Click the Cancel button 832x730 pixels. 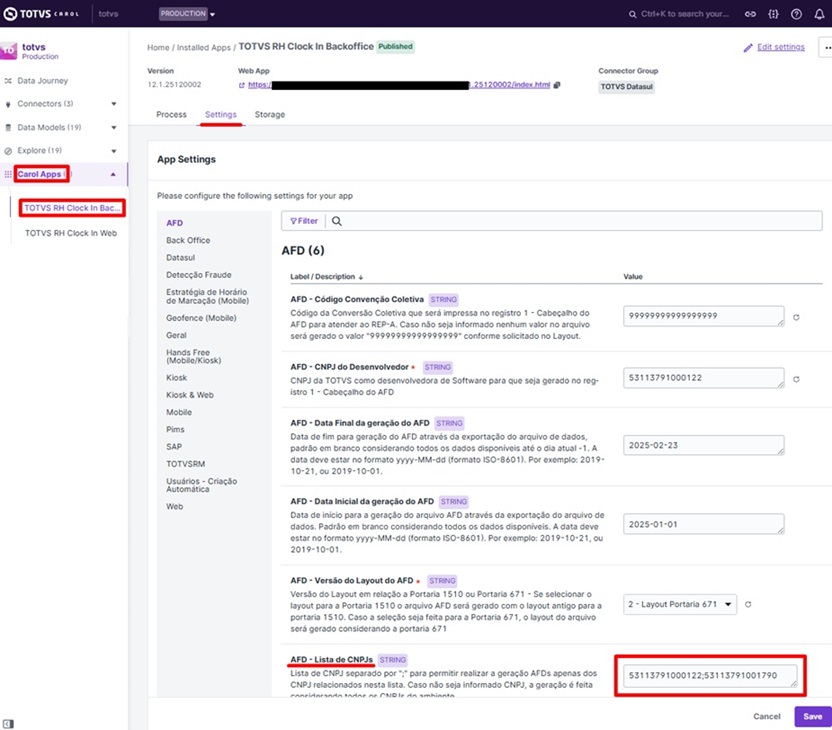(x=767, y=716)
